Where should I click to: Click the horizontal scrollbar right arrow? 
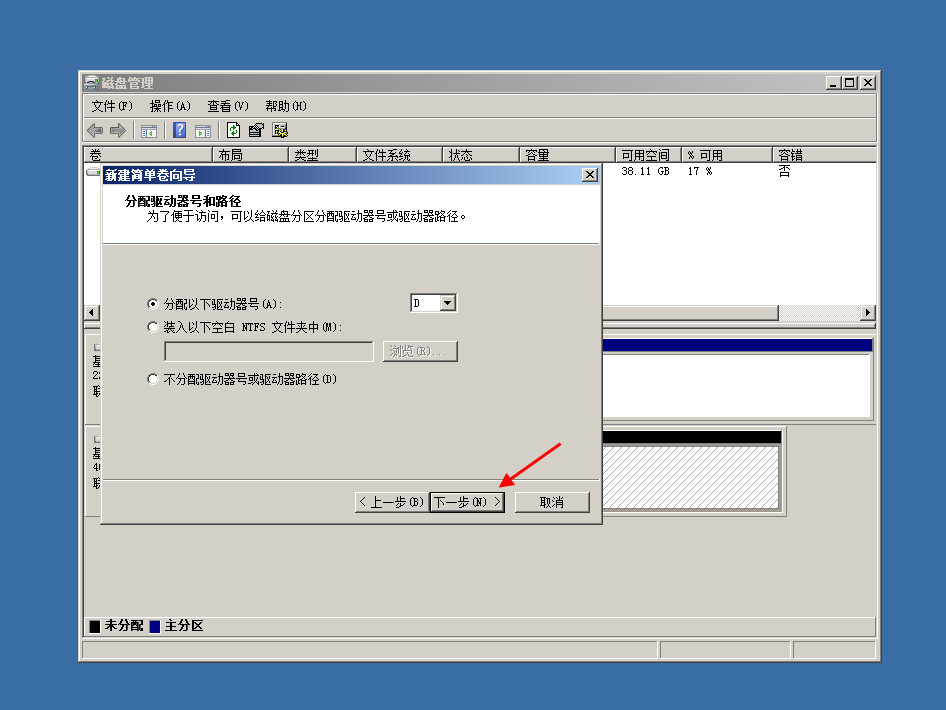coord(868,312)
